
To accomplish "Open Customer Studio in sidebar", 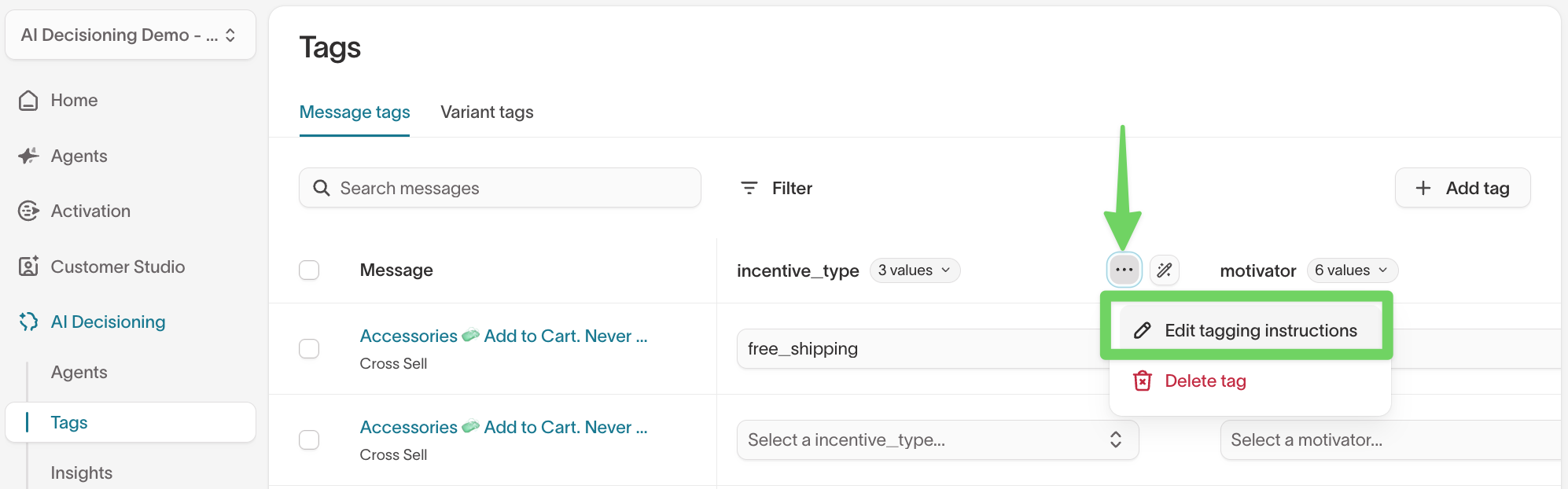I will pos(118,267).
